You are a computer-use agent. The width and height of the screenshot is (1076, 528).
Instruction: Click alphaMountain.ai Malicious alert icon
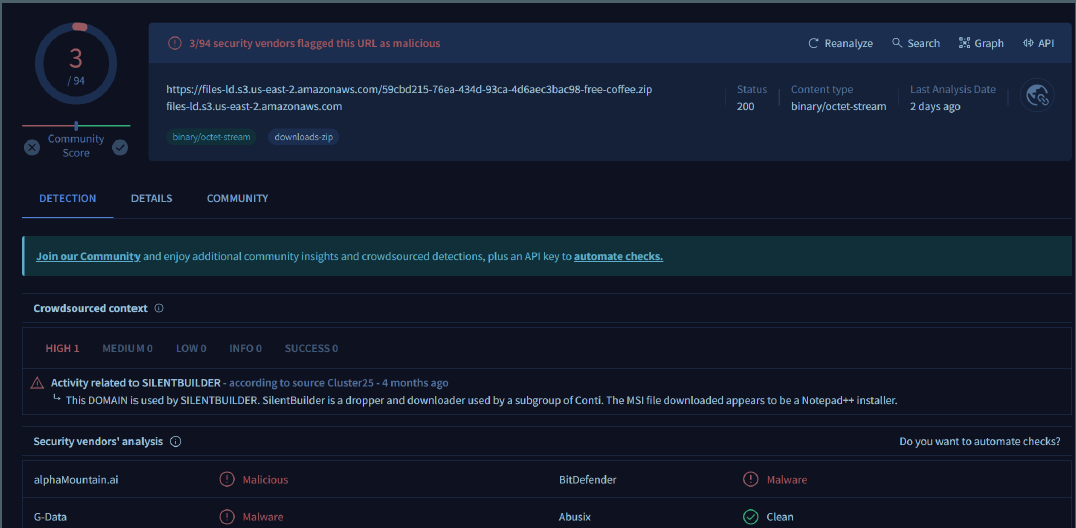coord(226,479)
